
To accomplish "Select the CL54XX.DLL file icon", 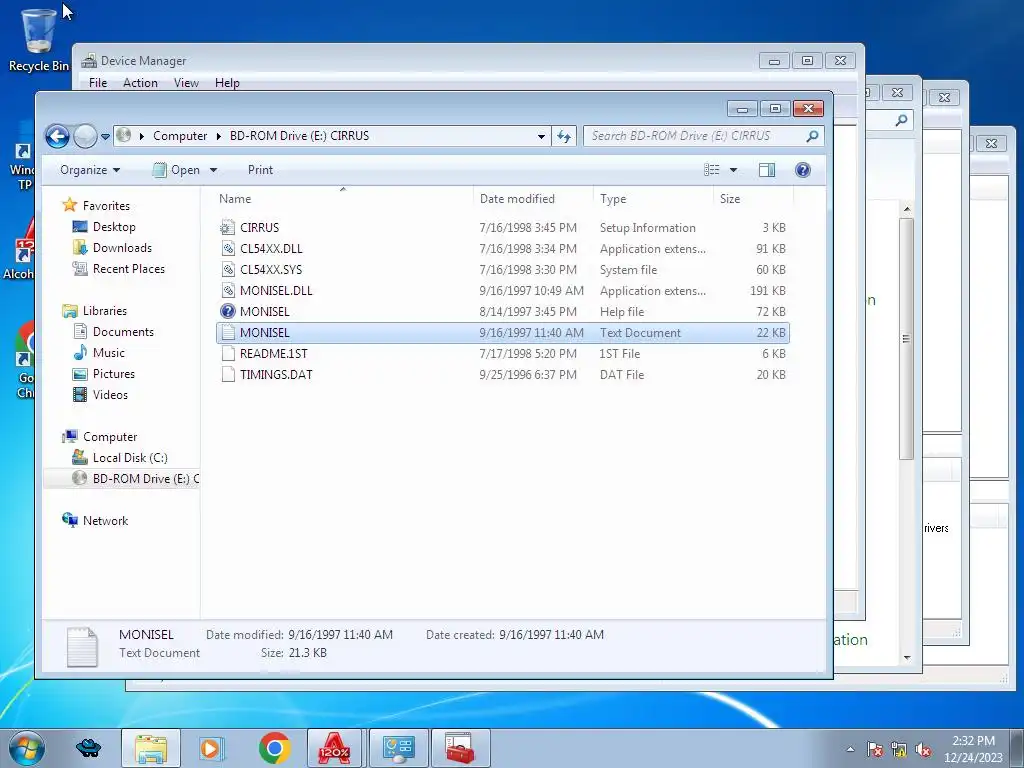I will pyautogui.click(x=227, y=249).
